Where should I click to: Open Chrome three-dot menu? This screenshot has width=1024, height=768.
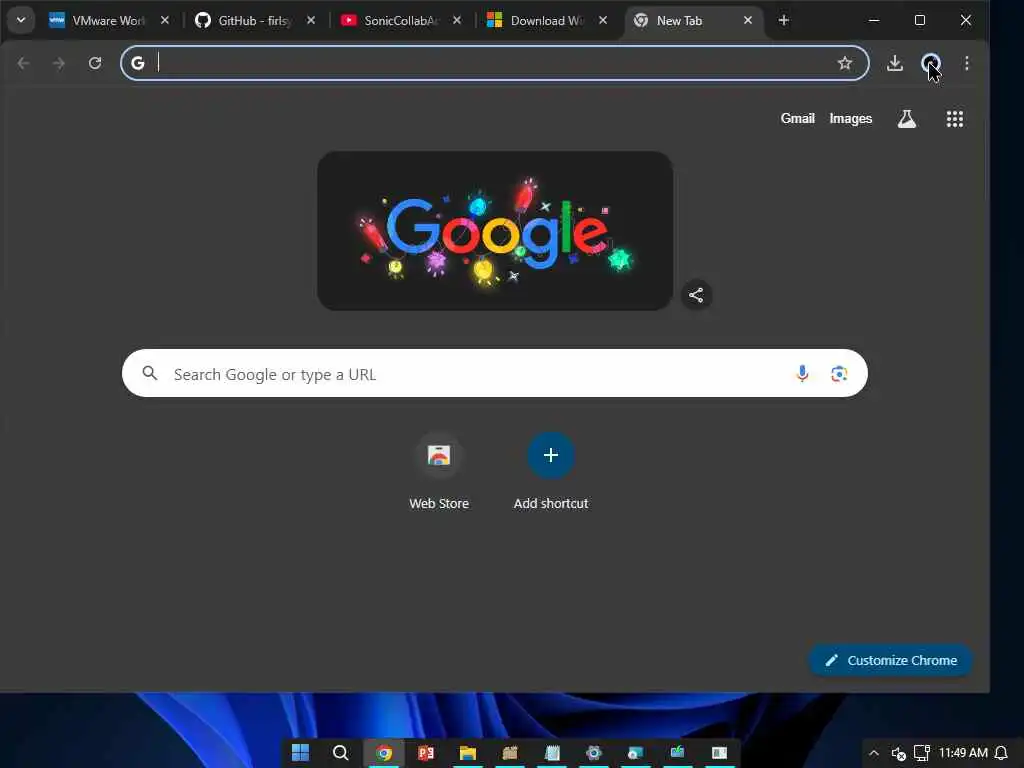point(967,63)
